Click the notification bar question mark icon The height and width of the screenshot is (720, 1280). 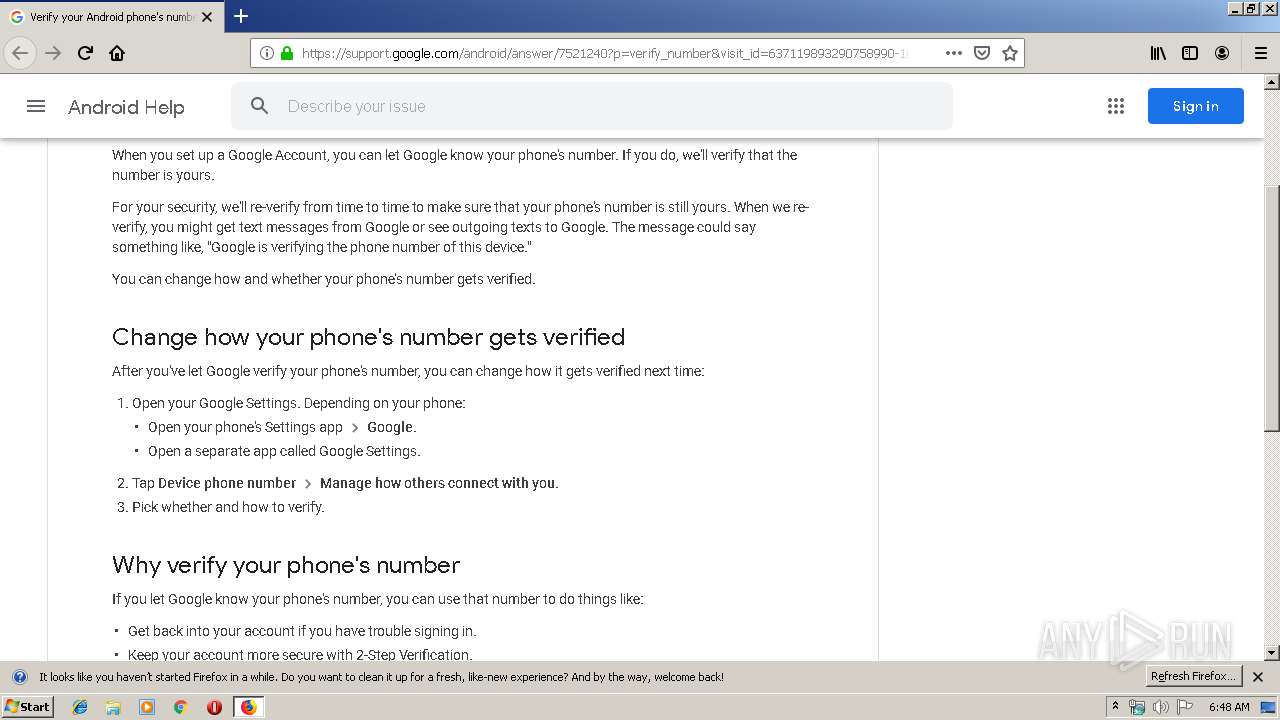click(19, 677)
